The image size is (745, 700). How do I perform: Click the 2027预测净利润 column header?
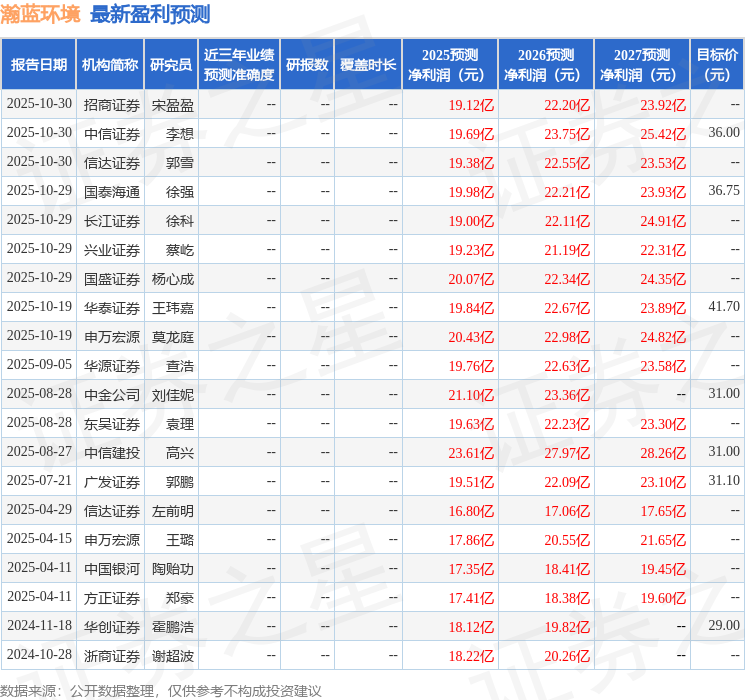click(642, 65)
